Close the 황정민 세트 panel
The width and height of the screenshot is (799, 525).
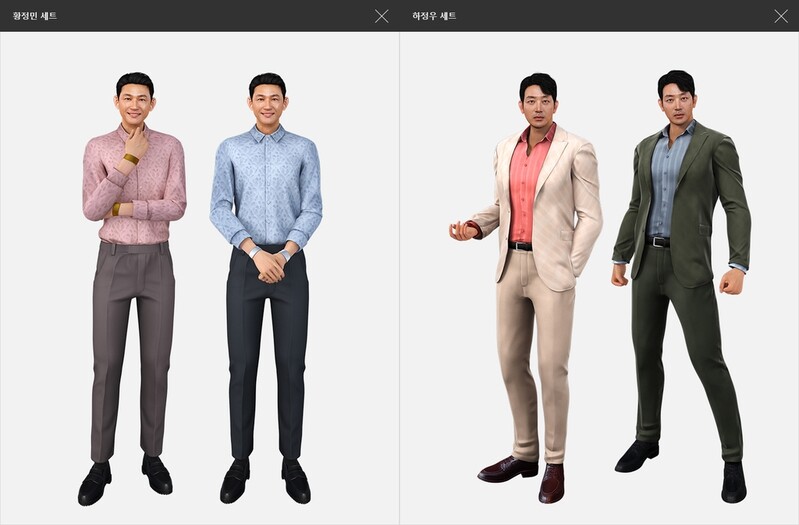click(x=382, y=16)
